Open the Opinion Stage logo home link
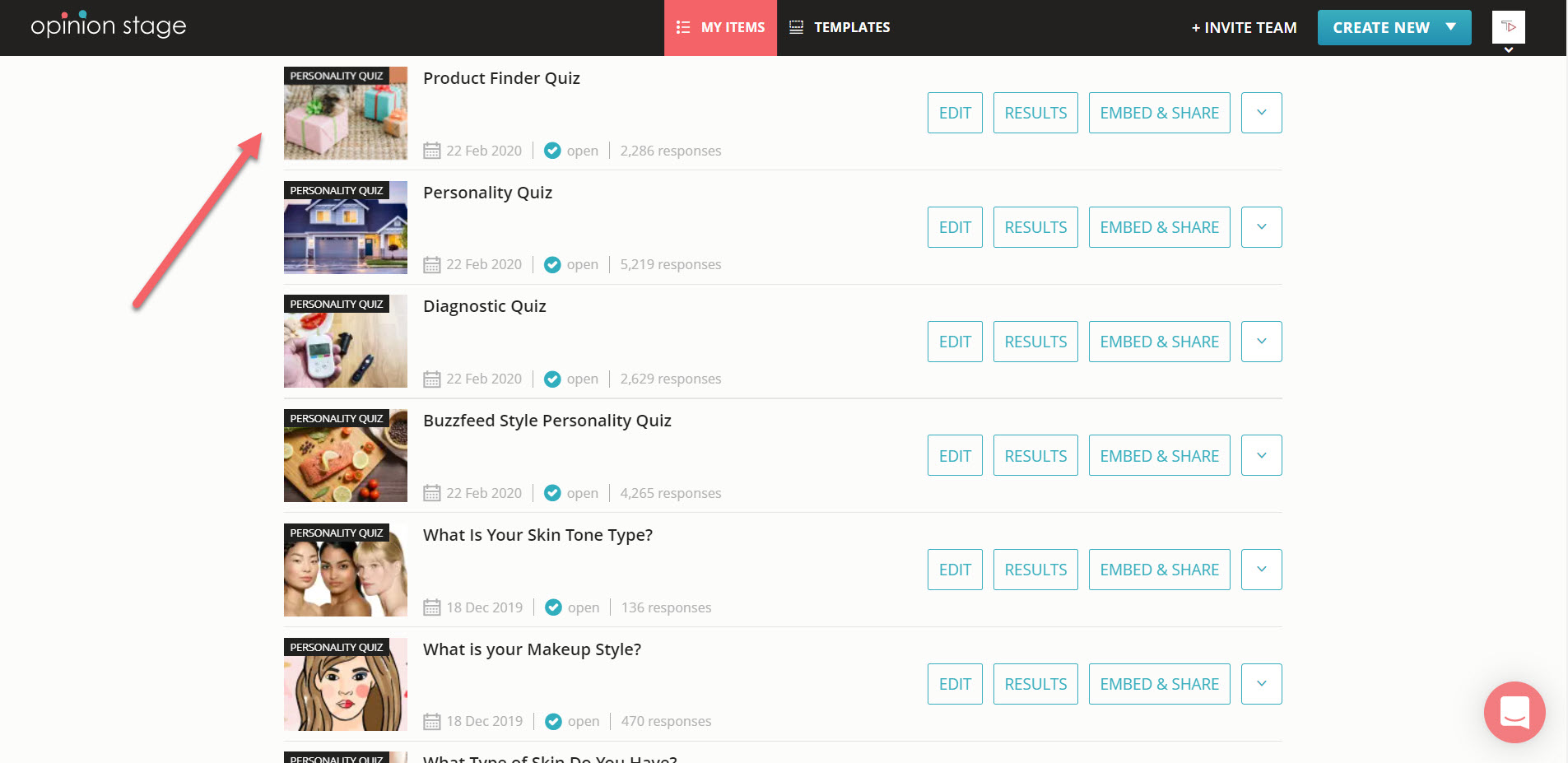The width and height of the screenshot is (1568, 763). point(109,26)
